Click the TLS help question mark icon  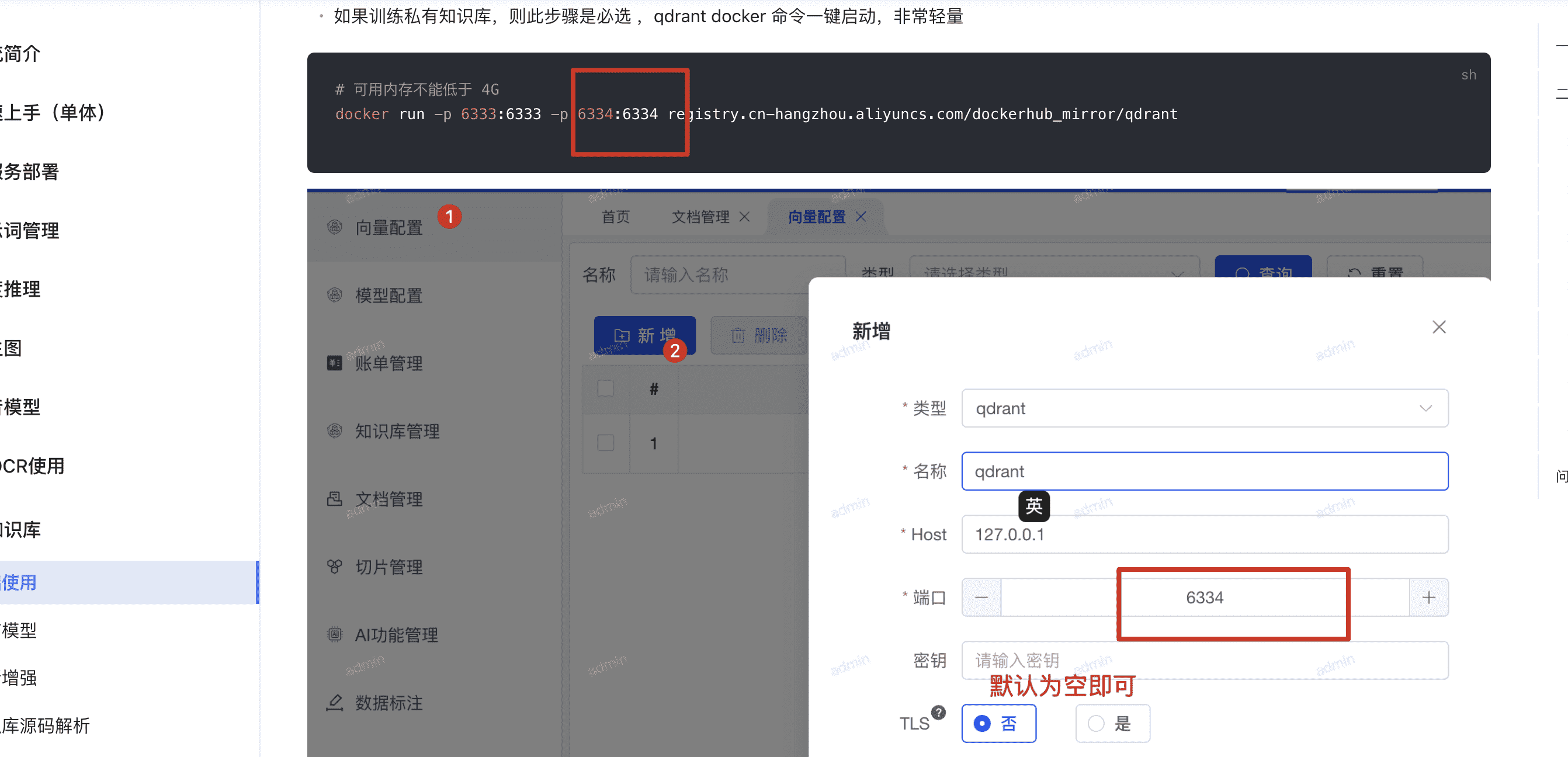point(938,712)
